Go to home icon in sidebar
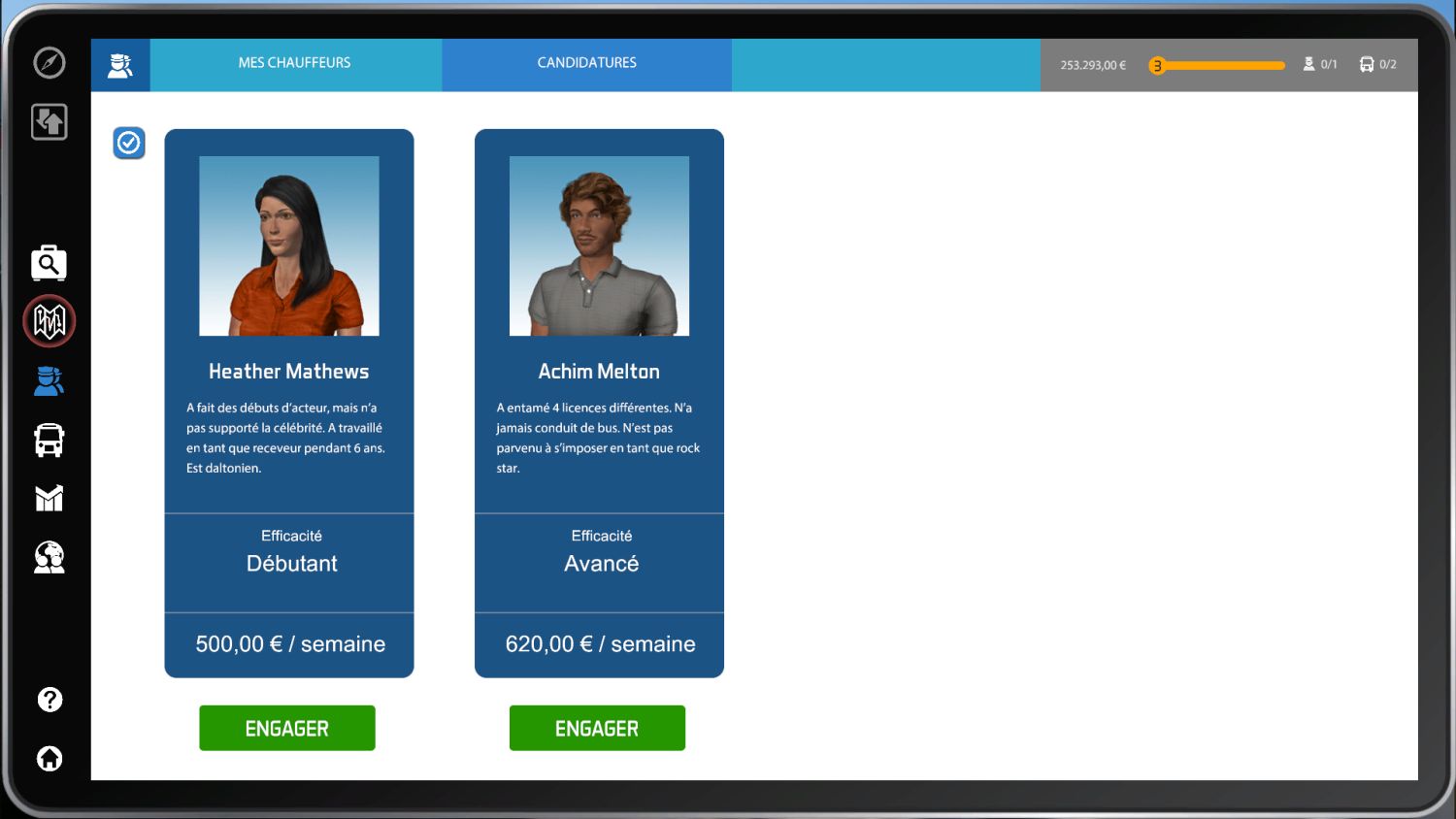1456x819 pixels. [x=50, y=758]
